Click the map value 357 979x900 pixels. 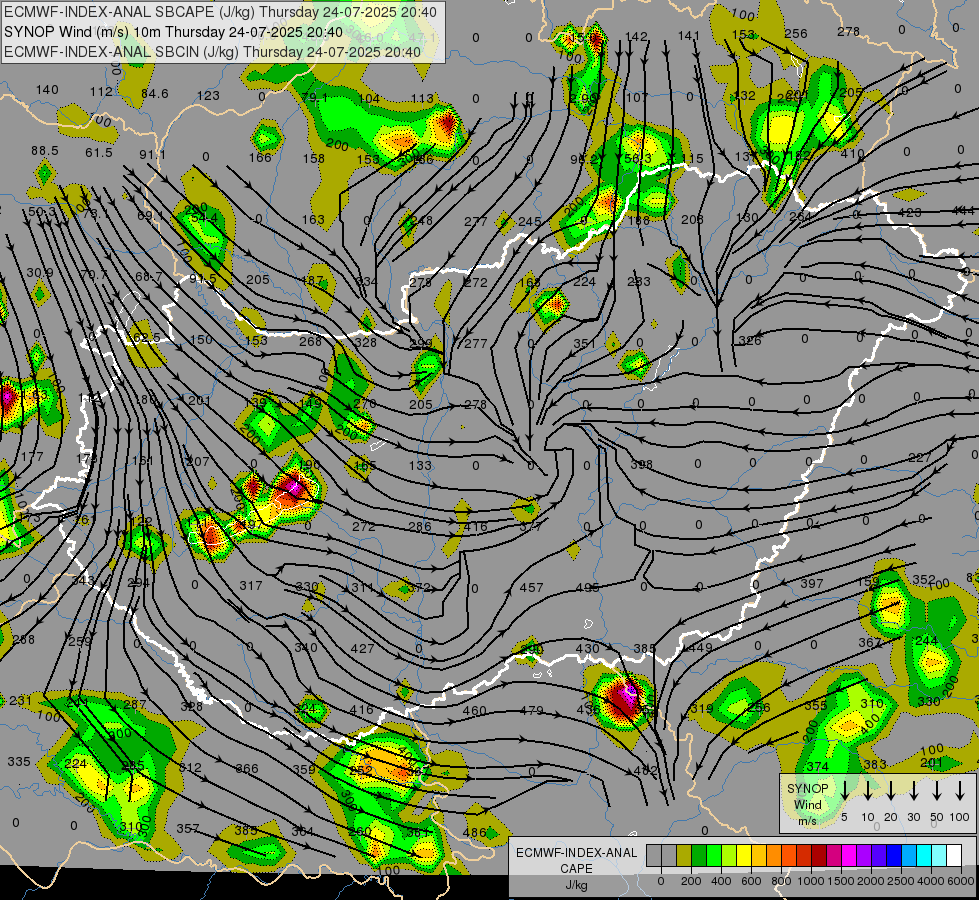[x=188, y=829]
